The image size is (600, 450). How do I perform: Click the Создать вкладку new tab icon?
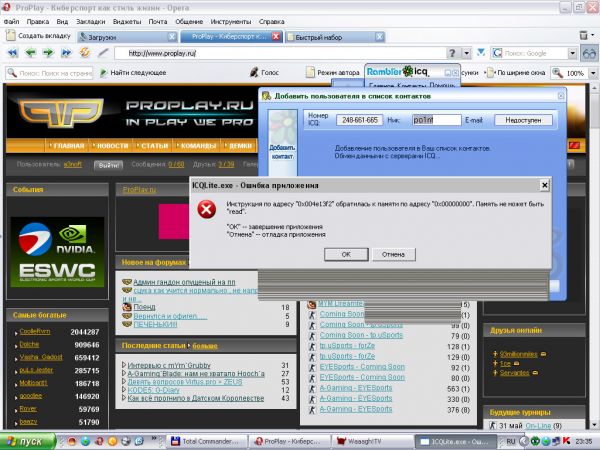coord(10,36)
